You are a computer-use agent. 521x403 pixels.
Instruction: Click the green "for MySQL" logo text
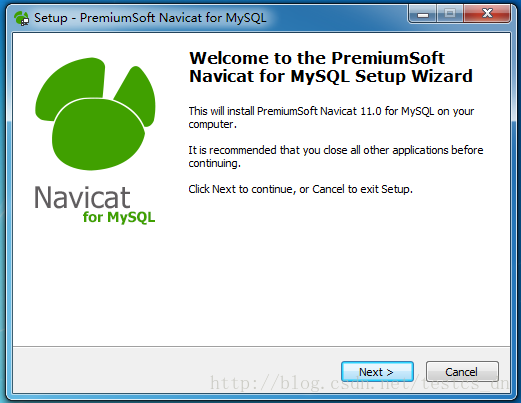tap(119, 217)
